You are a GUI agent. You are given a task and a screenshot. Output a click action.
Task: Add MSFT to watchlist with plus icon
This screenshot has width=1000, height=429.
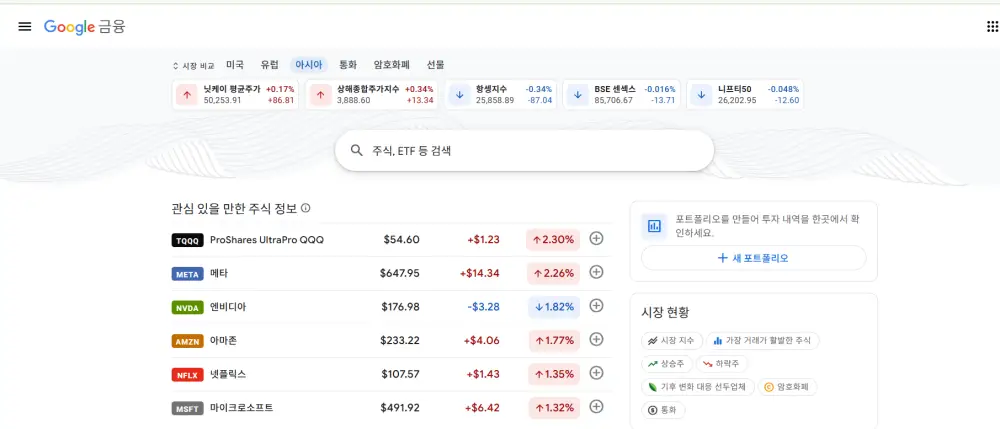(x=596, y=407)
